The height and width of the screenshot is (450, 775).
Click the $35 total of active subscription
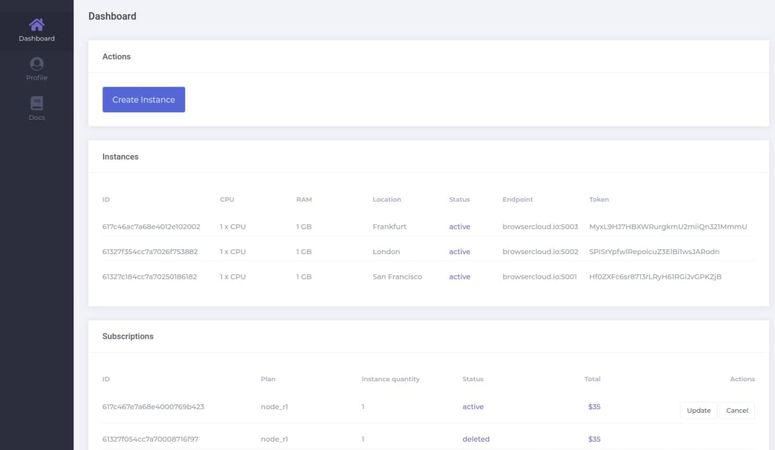[594, 406]
